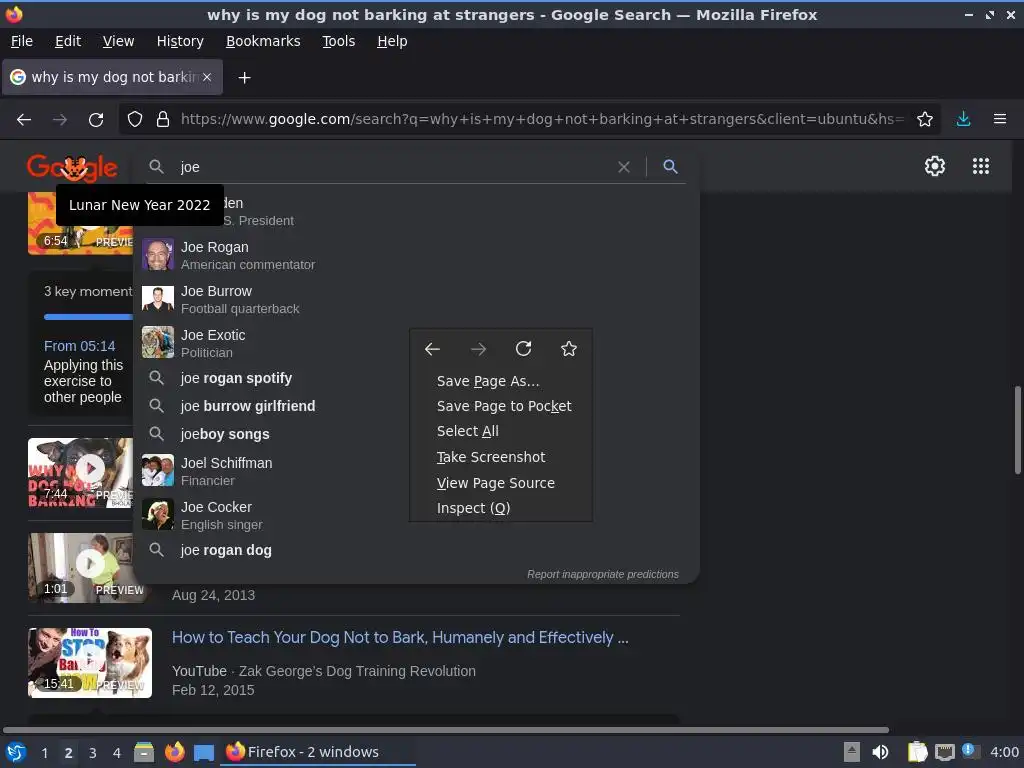Select the Joel Schiffman suggestion

pos(415,471)
